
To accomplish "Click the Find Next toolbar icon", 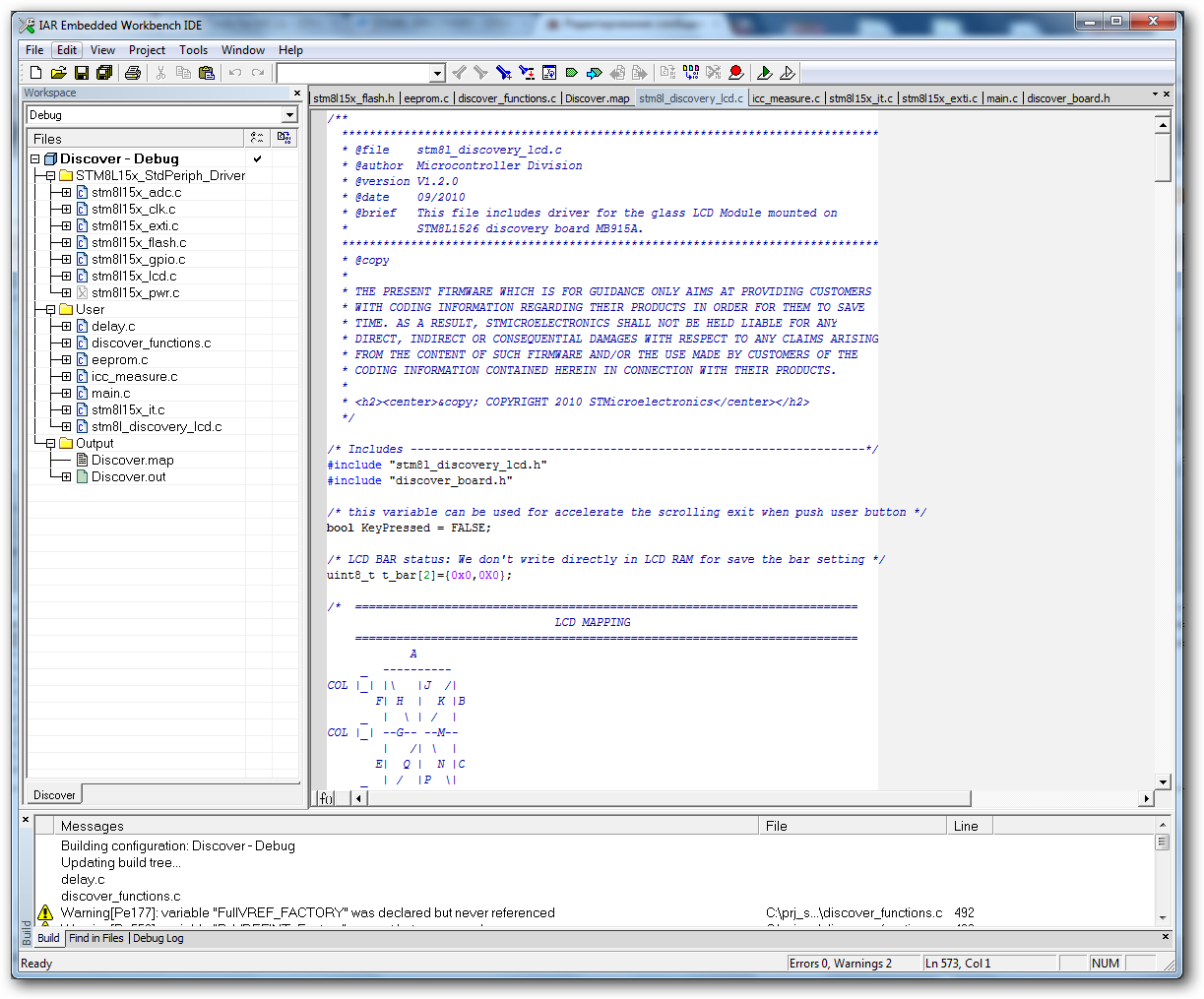I will [x=480, y=73].
